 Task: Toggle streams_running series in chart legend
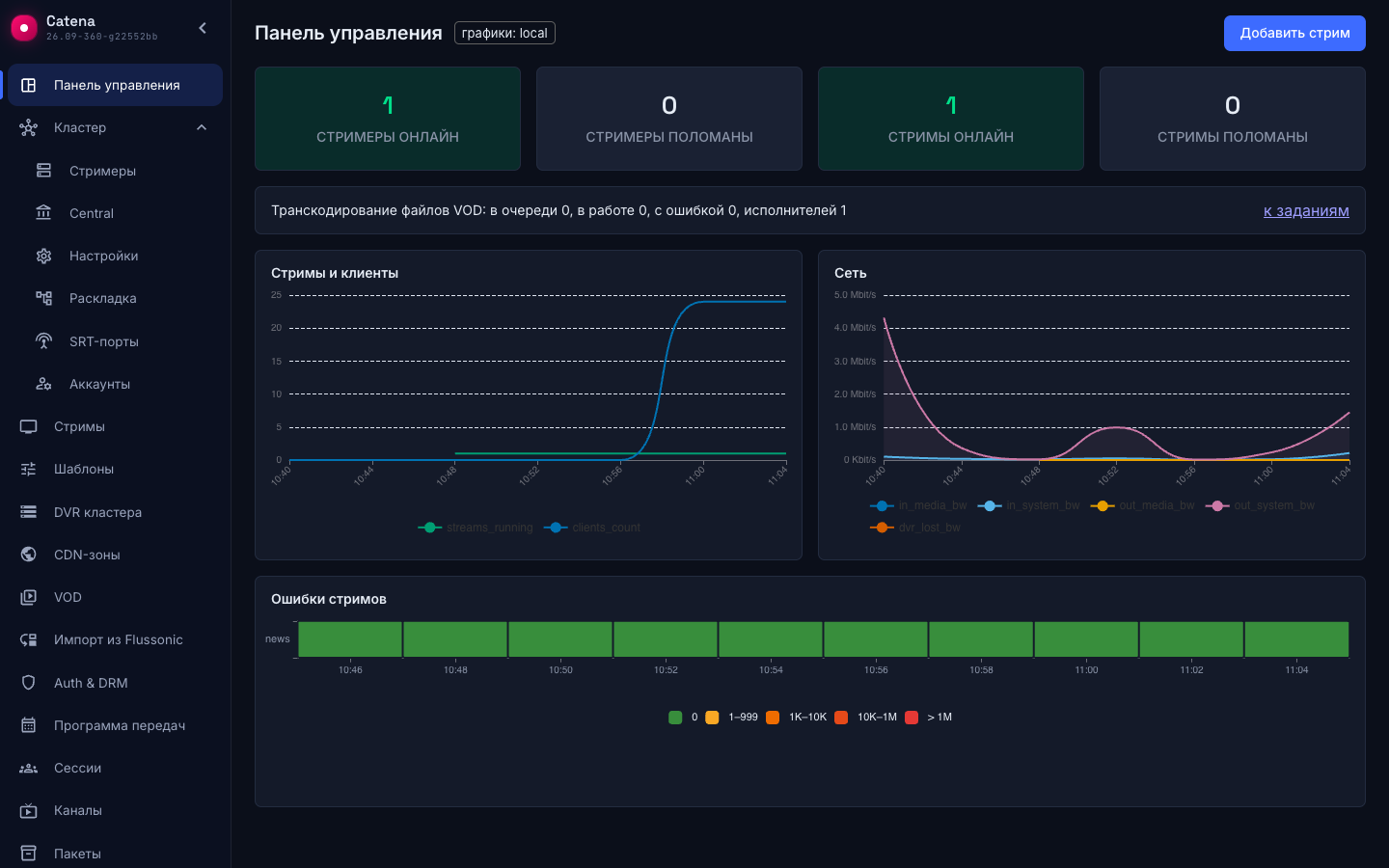(476, 528)
